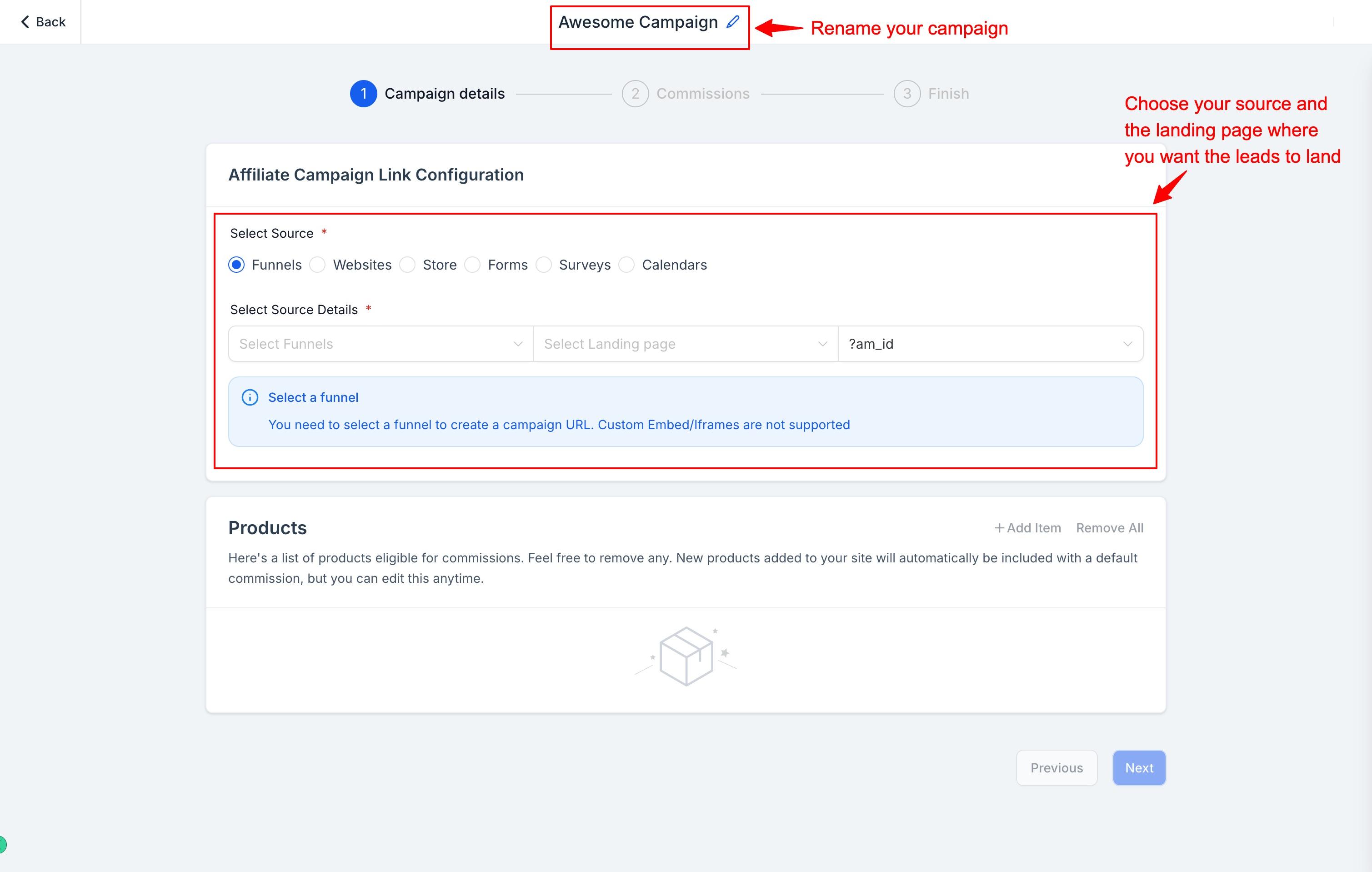Click the step 2 circle icon
Image resolution: width=1372 pixels, height=872 pixels.
click(635, 94)
